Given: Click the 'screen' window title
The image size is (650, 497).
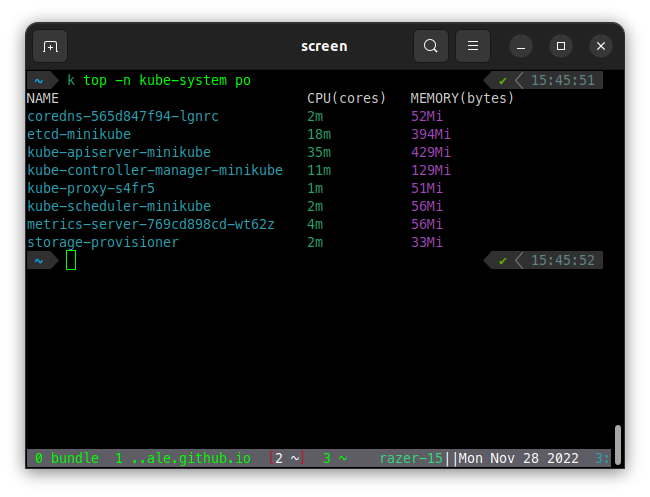Looking at the screenshot, I should [324, 46].
